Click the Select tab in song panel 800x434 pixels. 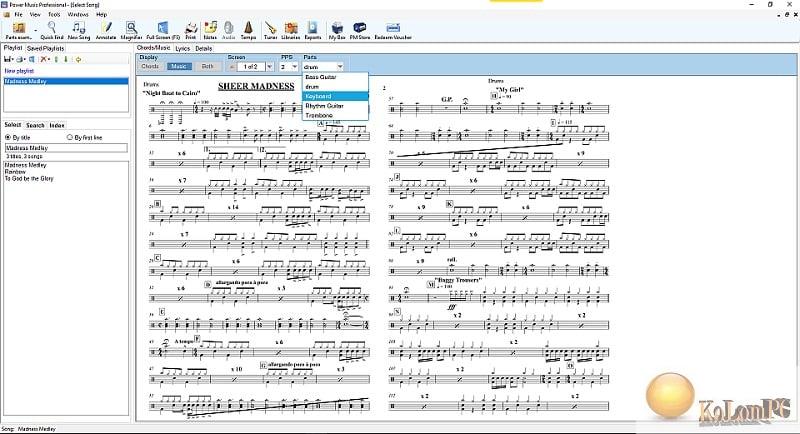tap(13, 124)
